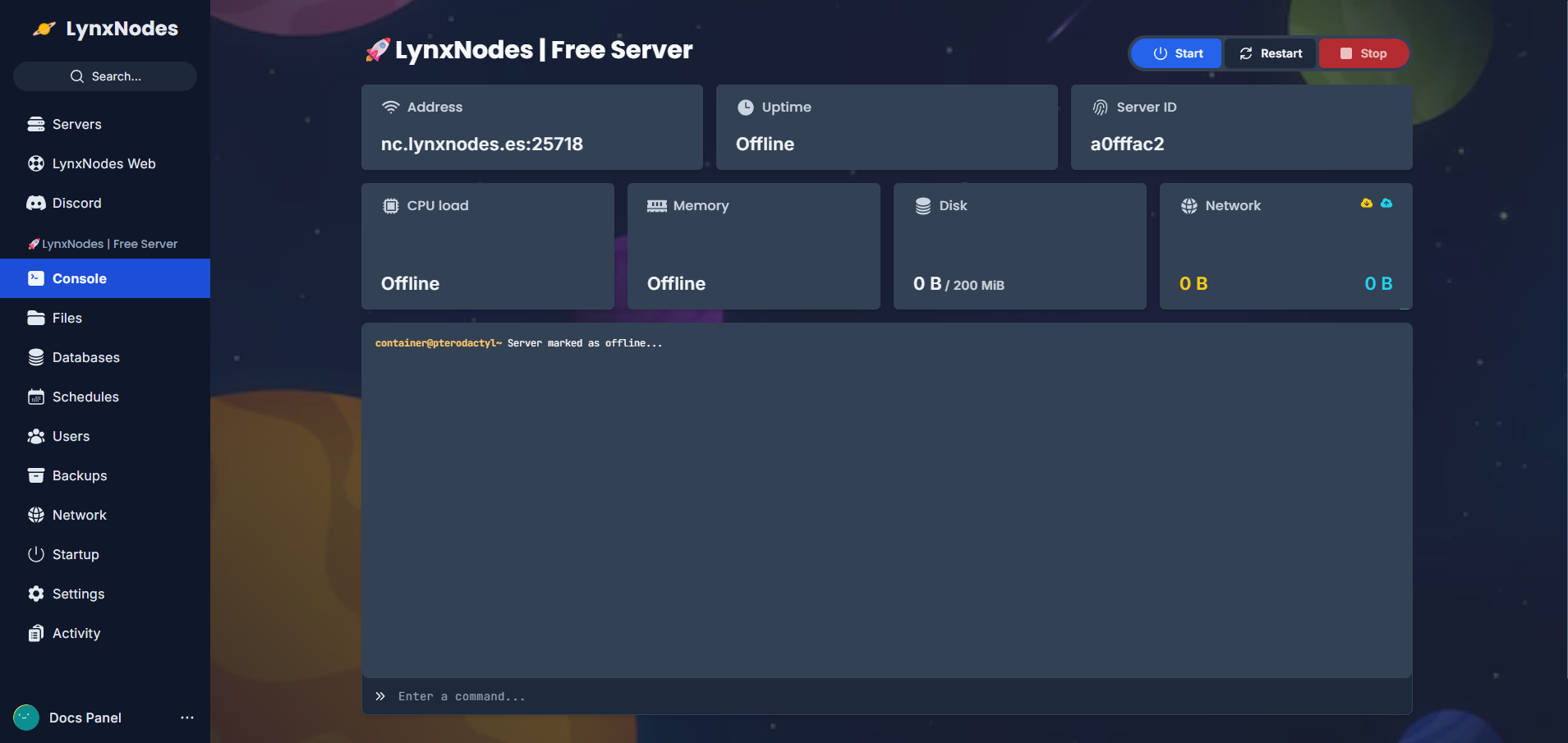
Task: Click the rocket icon in page title
Action: click(x=378, y=50)
